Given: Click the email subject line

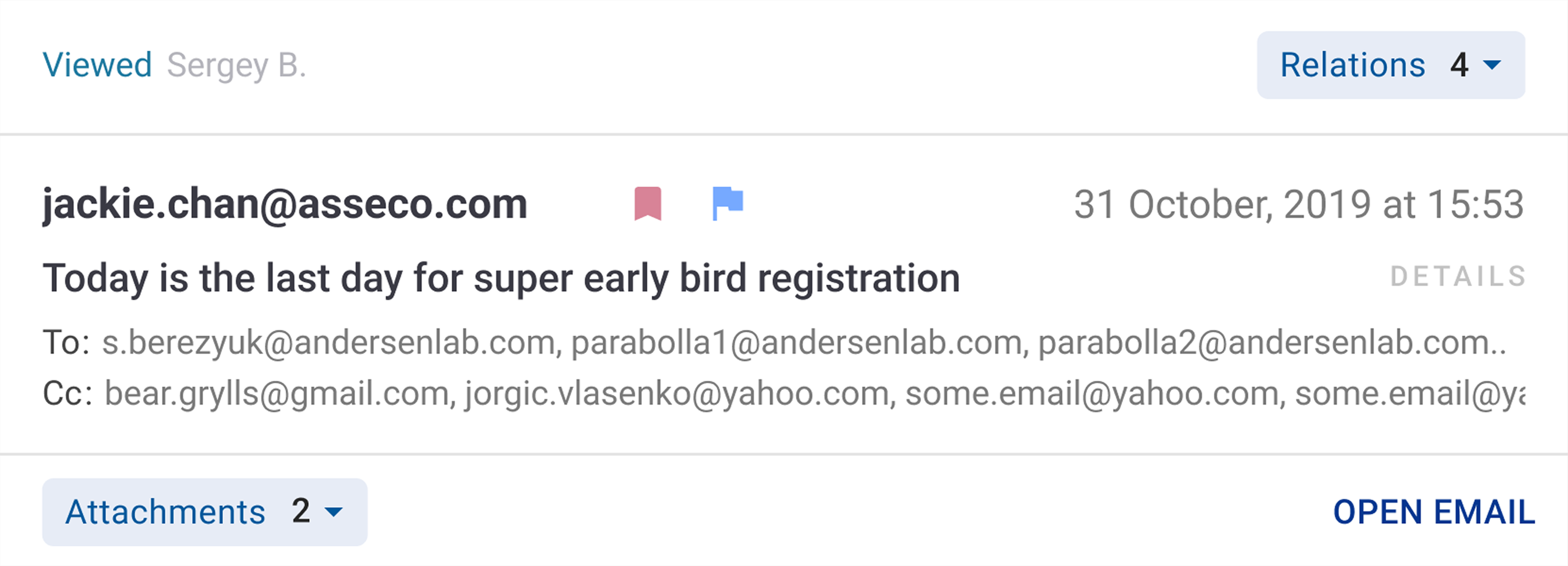Looking at the screenshot, I should (x=501, y=278).
